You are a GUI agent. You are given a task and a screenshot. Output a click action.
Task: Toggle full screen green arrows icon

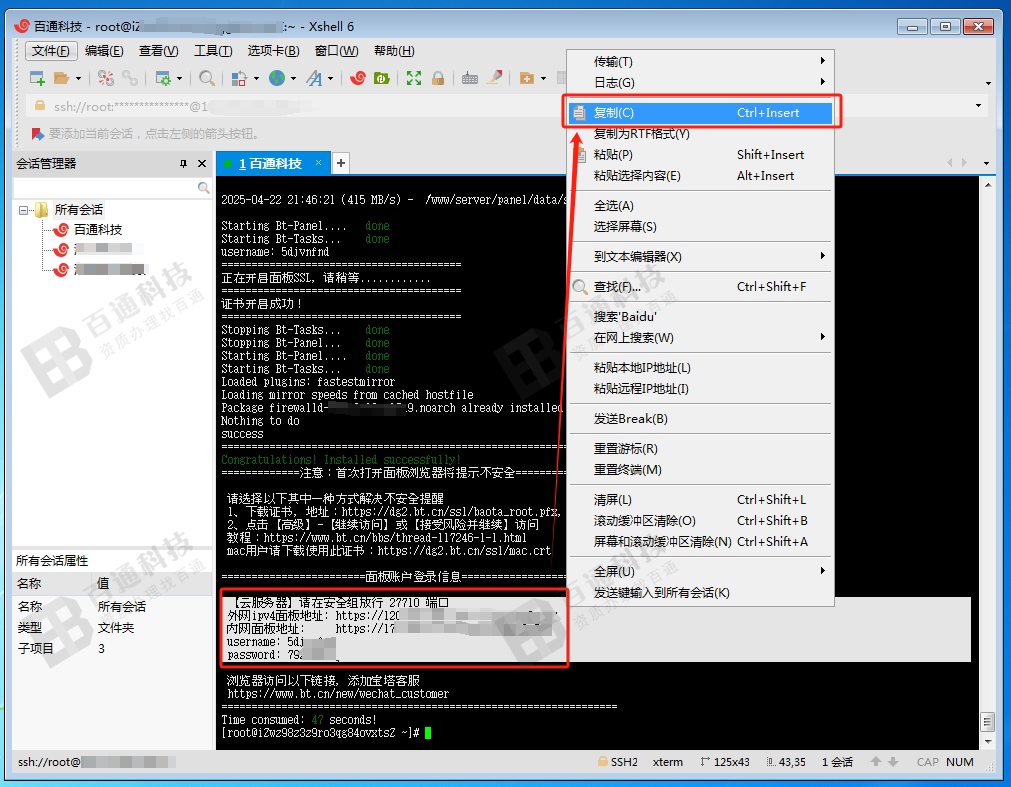(414, 78)
